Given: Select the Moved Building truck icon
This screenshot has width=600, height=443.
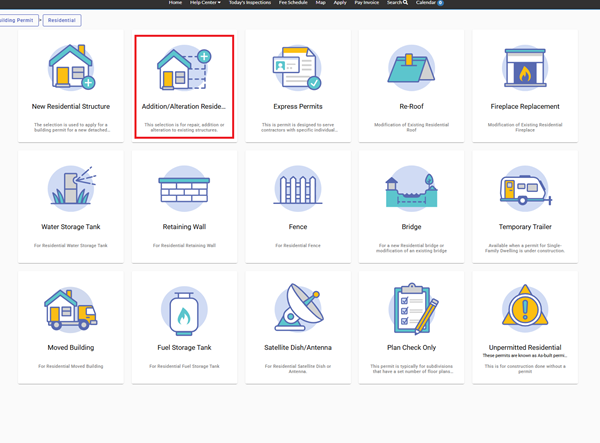Looking at the screenshot, I should click(71, 308).
